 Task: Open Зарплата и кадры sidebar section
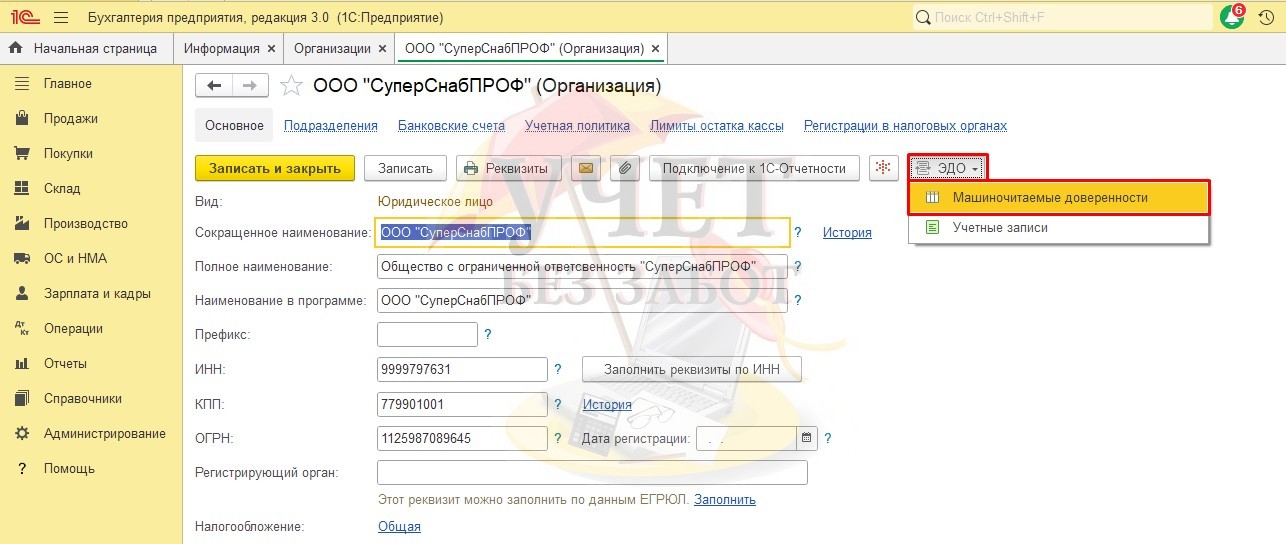coord(97,294)
